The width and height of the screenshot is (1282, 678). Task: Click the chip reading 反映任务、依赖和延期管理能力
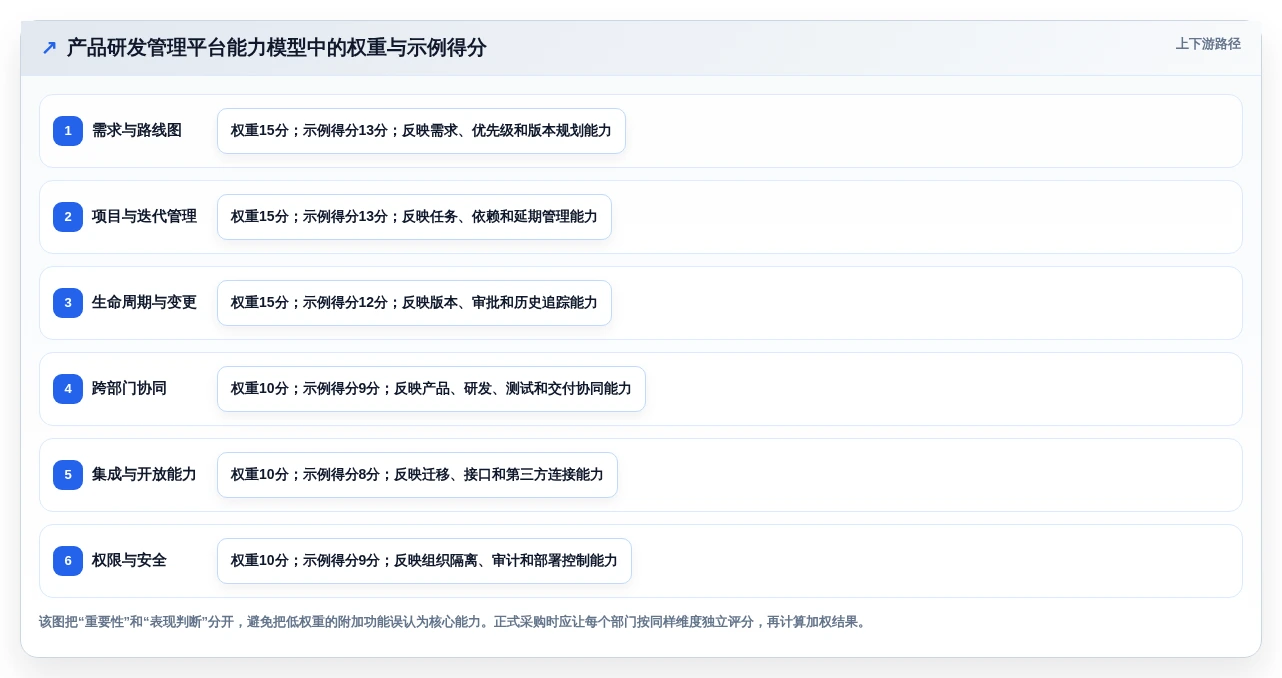coord(414,217)
